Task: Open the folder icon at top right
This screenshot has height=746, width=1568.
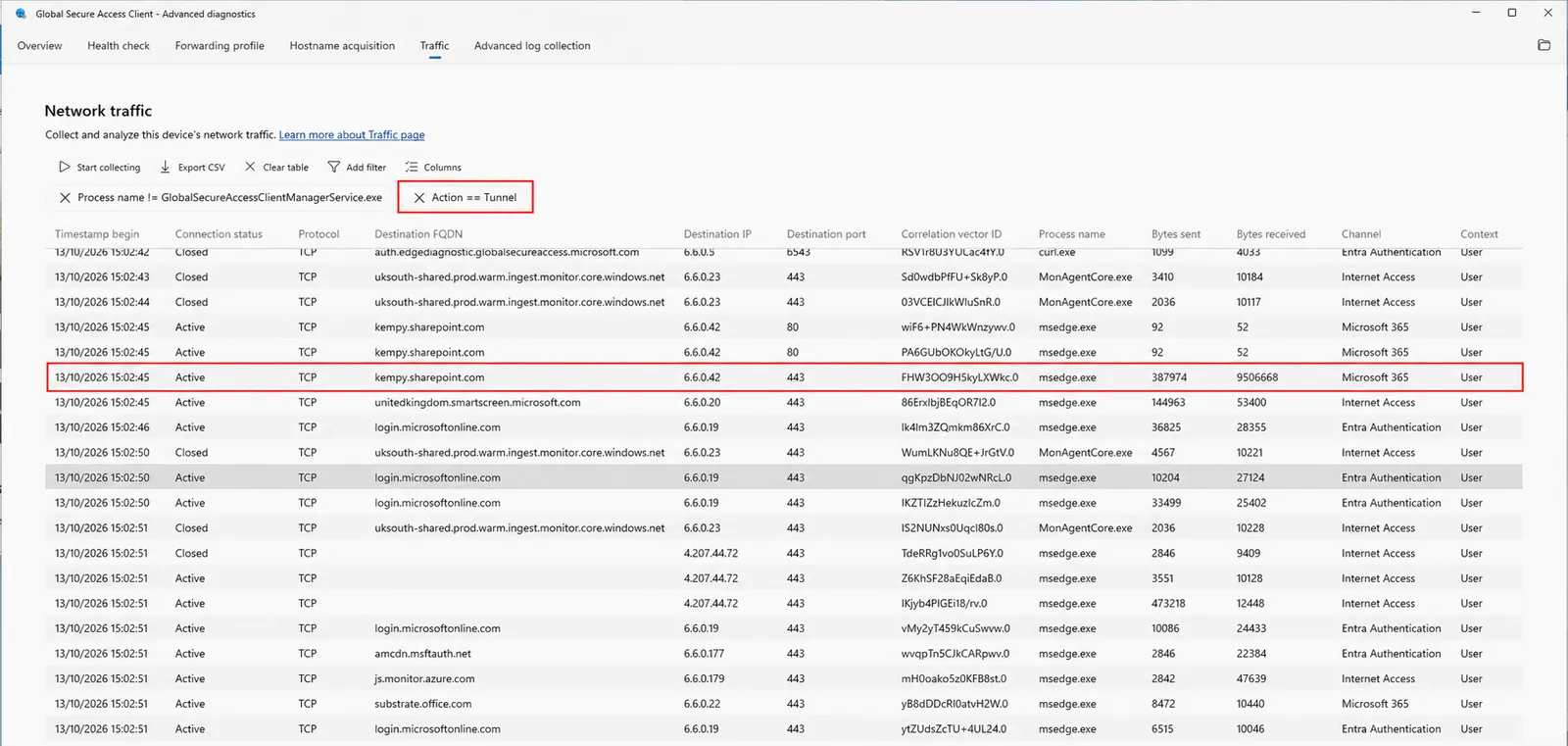Action: click(1543, 45)
